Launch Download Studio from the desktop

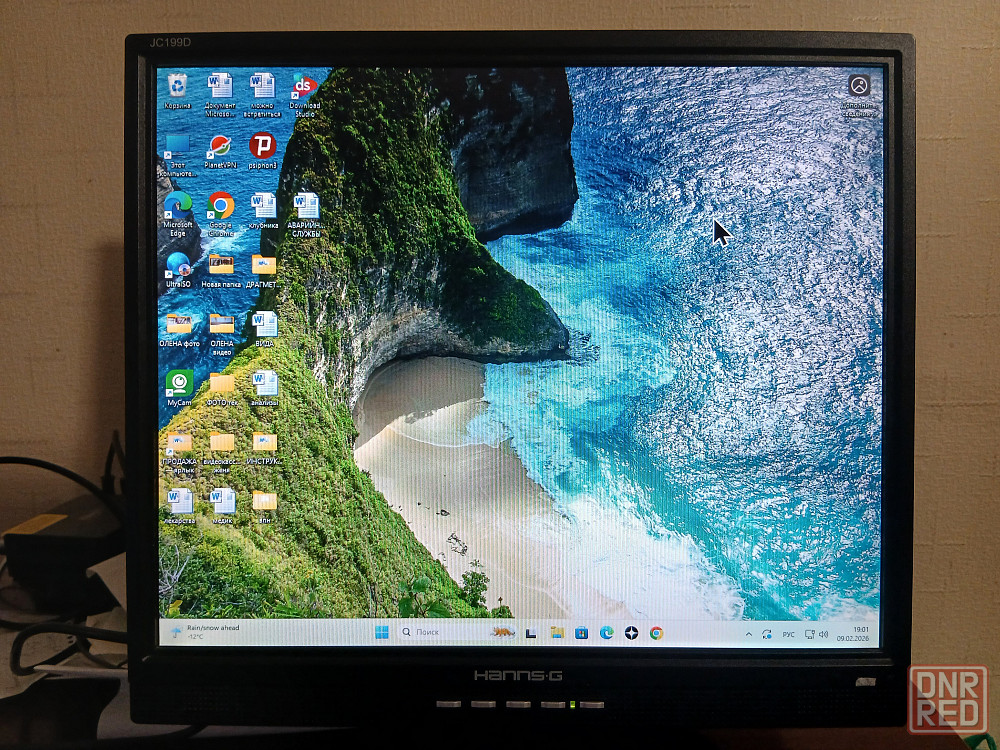click(304, 88)
